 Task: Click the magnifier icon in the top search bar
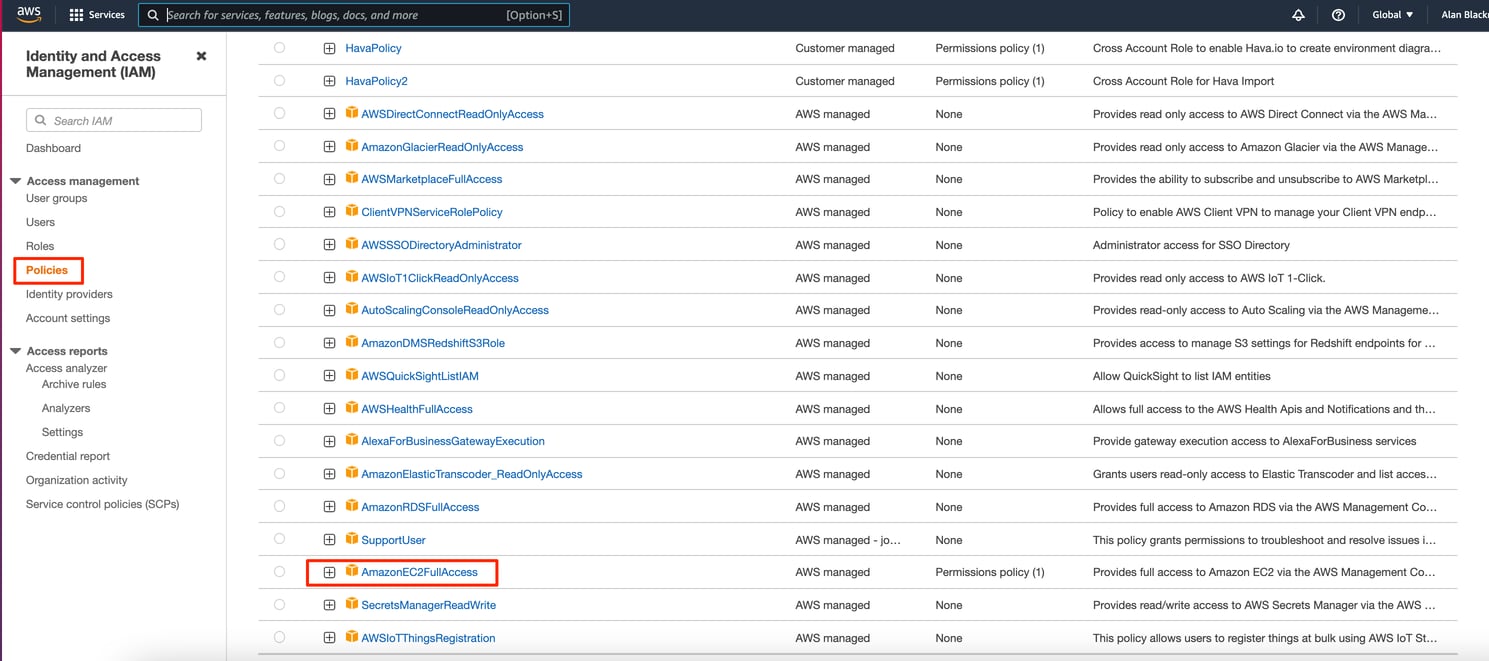(152, 14)
